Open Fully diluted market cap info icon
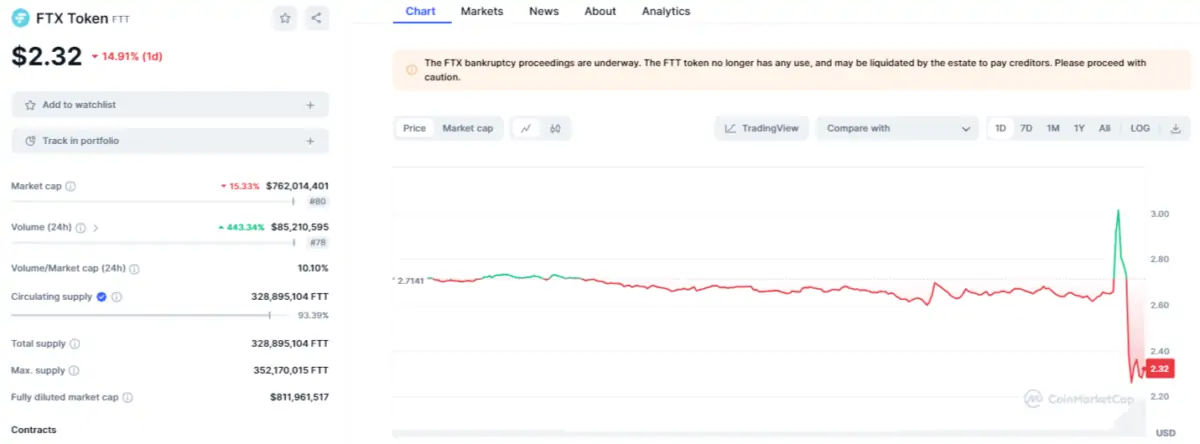 (127, 398)
